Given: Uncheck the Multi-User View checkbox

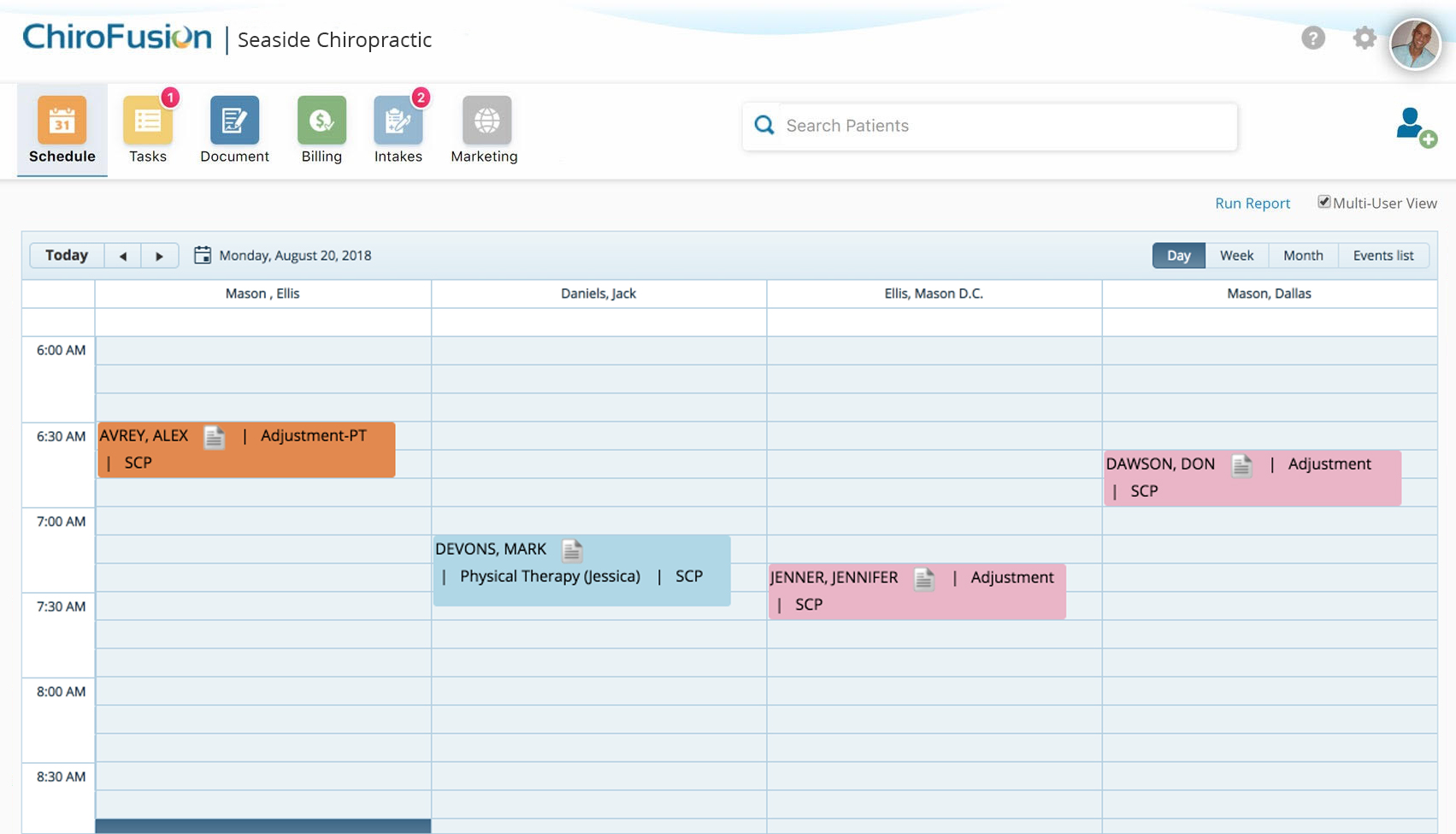Looking at the screenshot, I should (1324, 202).
